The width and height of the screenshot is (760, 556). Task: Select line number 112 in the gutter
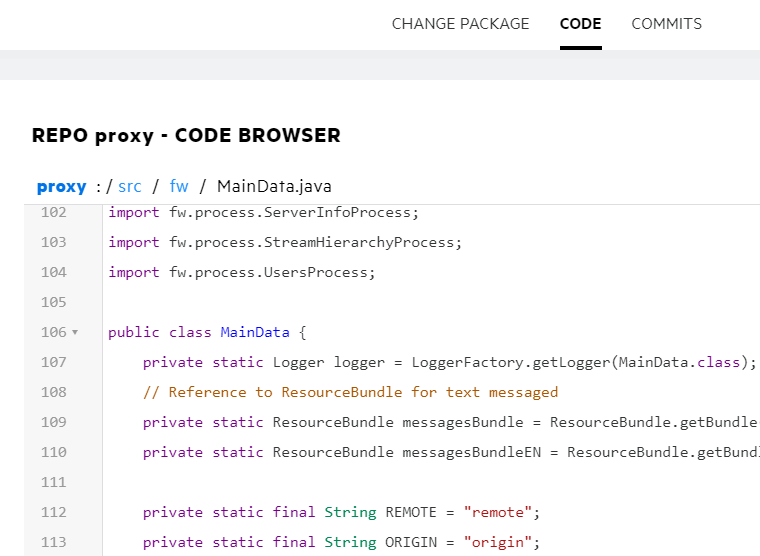click(x=53, y=512)
